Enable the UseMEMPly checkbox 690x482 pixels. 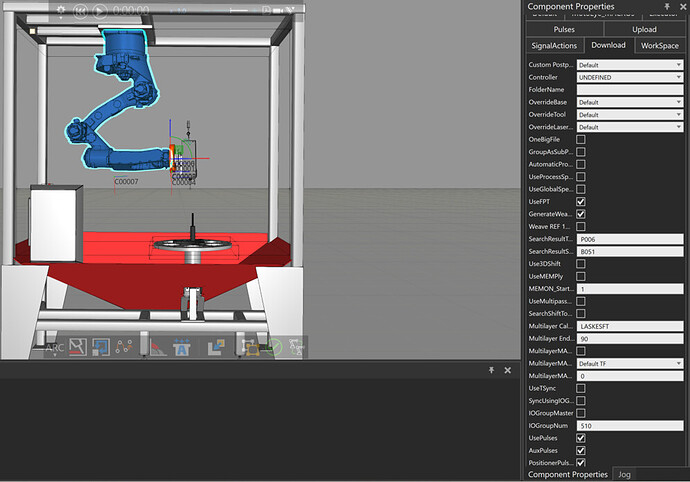tap(581, 276)
